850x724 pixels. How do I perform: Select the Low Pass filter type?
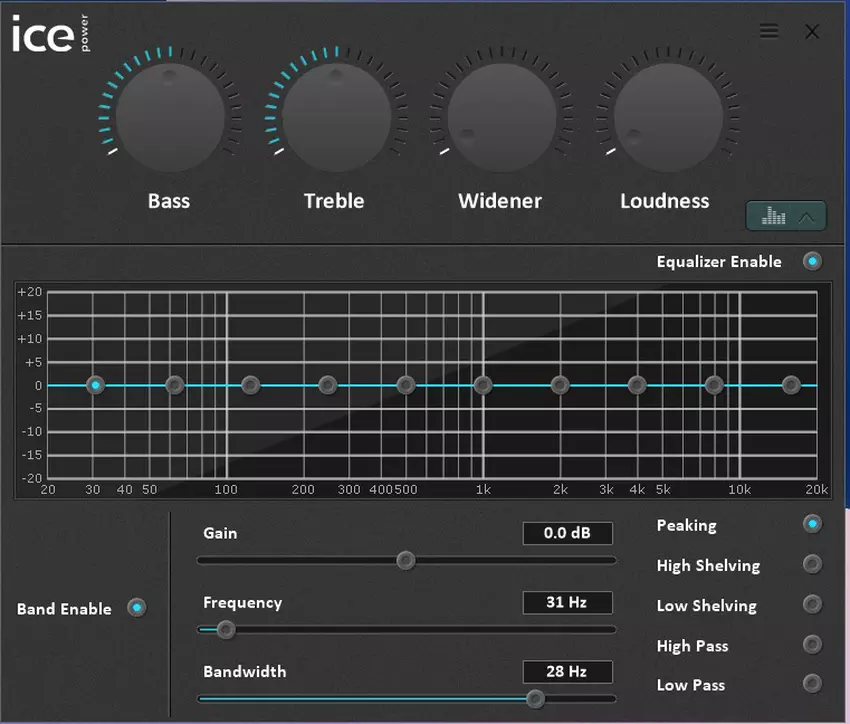point(812,685)
